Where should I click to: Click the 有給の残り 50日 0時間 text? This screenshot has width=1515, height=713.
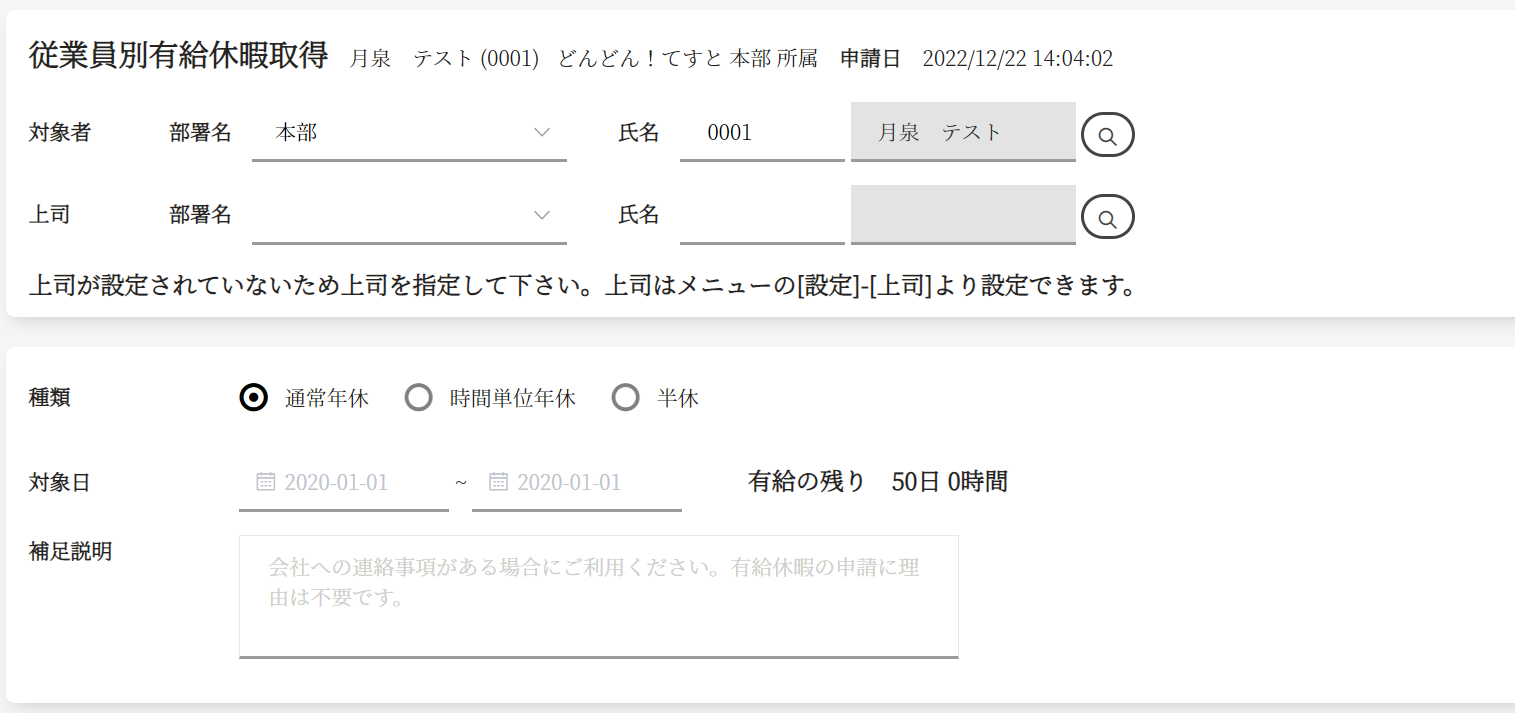pyautogui.click(x=877, y=482)
